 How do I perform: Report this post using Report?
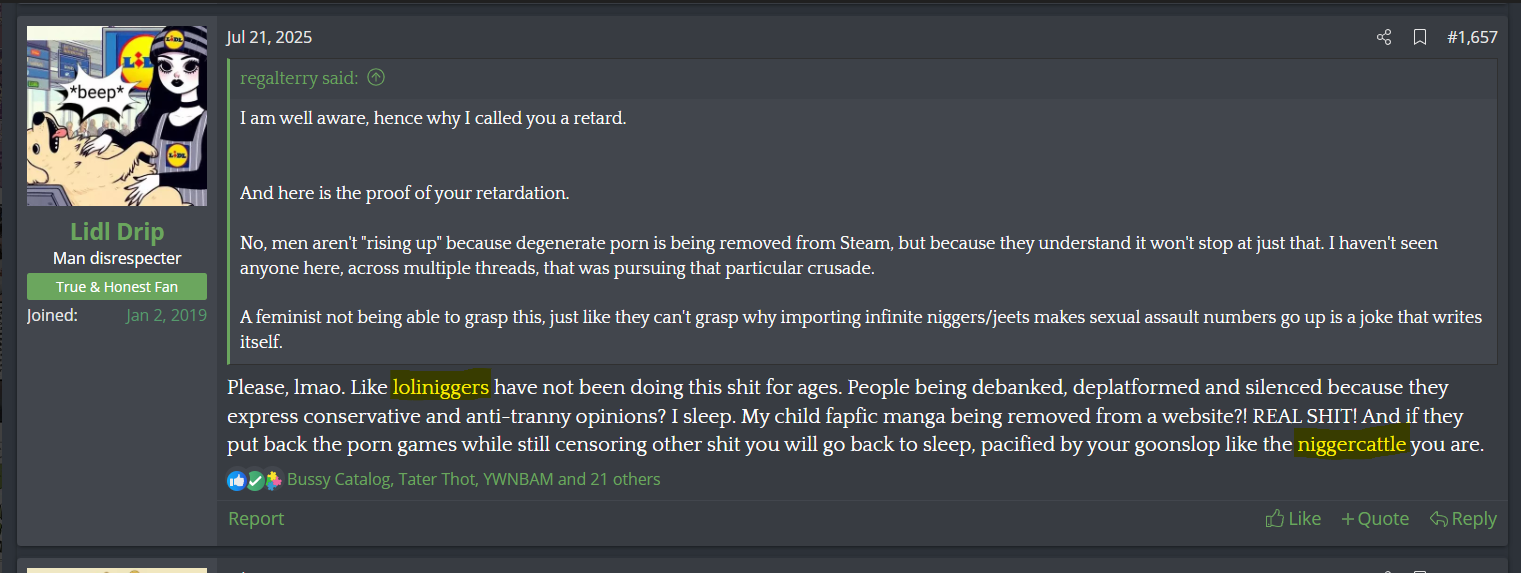click(x=256, y=518)
